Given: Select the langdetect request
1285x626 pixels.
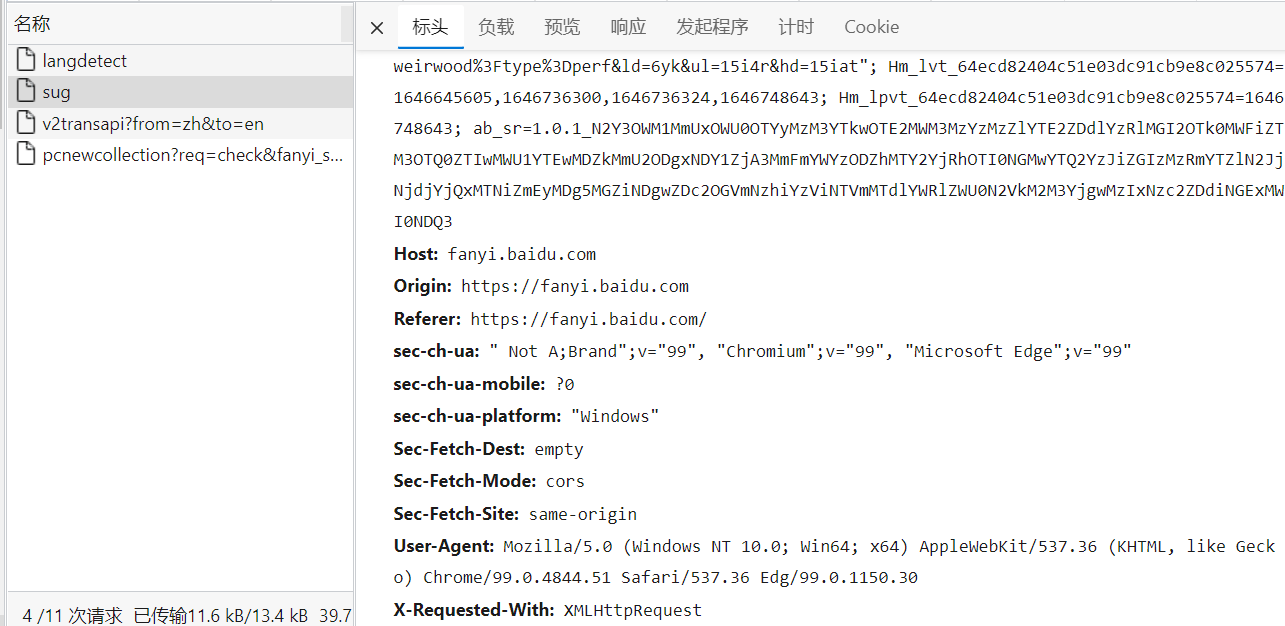Looking at the screenshot, I should click(x=180, y=60).
